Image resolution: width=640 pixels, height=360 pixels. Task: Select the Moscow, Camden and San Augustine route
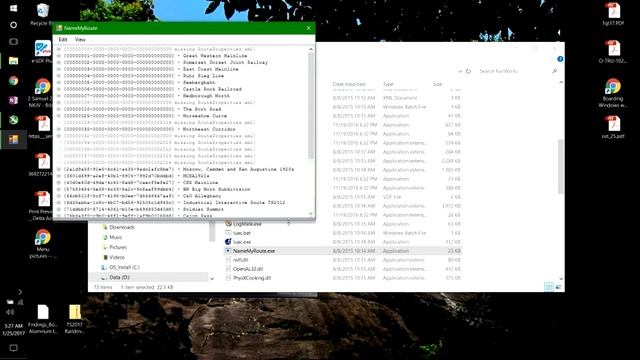[179, 169]
